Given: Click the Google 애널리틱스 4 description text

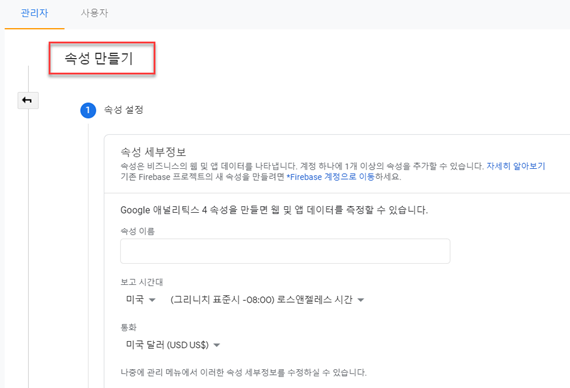Looking at the screenshot, I should coord(274,210).
